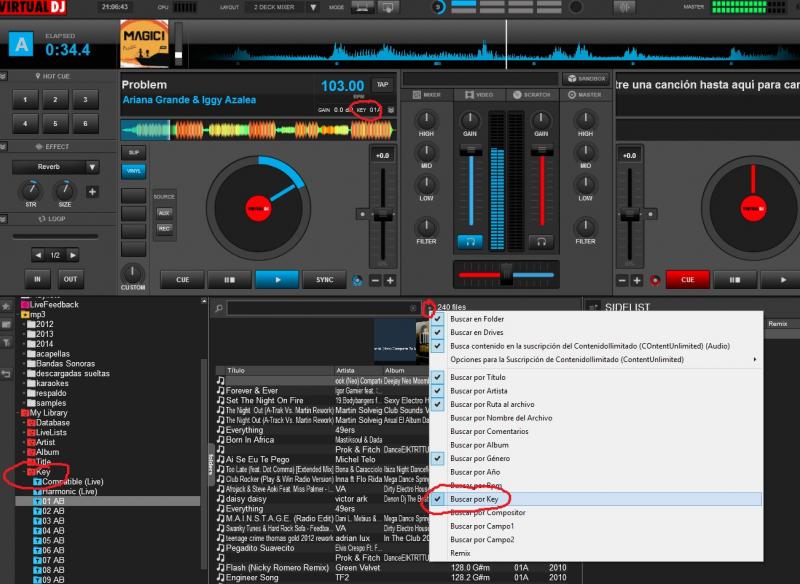Image resolution: width=800 pixels, height=584 pixels.
Task: Click the crossfader handle
Action: 506,274
